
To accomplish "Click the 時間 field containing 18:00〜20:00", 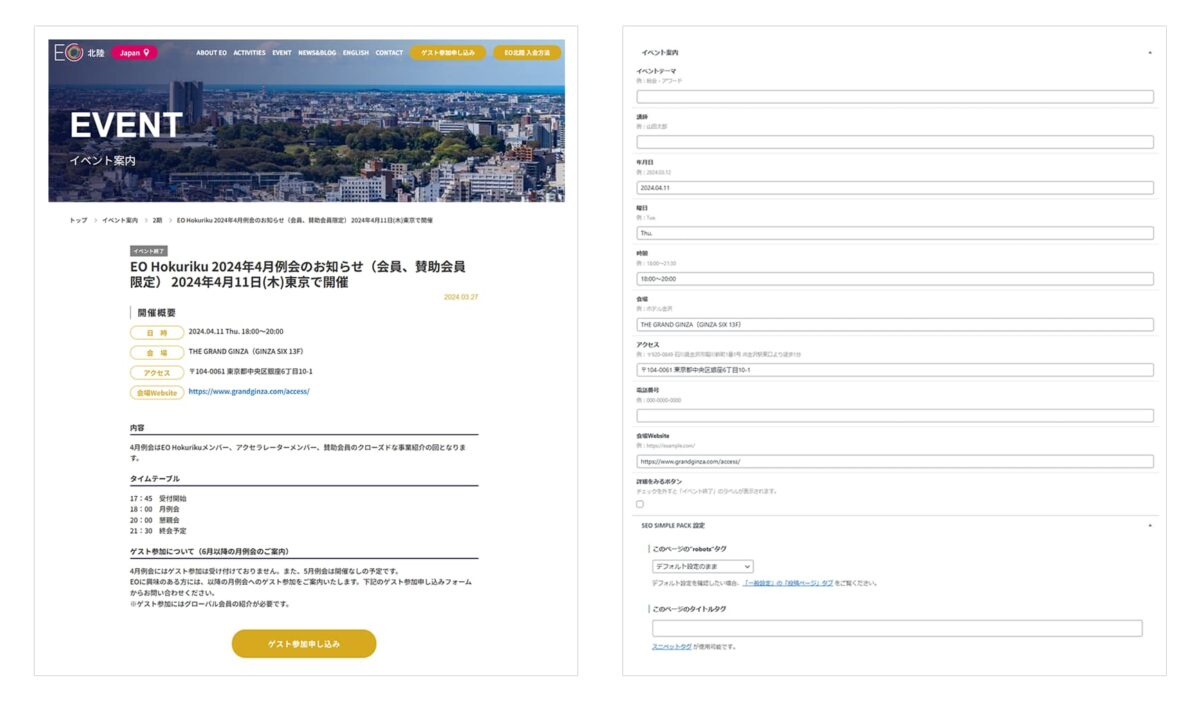I will (x=895, y=279).
